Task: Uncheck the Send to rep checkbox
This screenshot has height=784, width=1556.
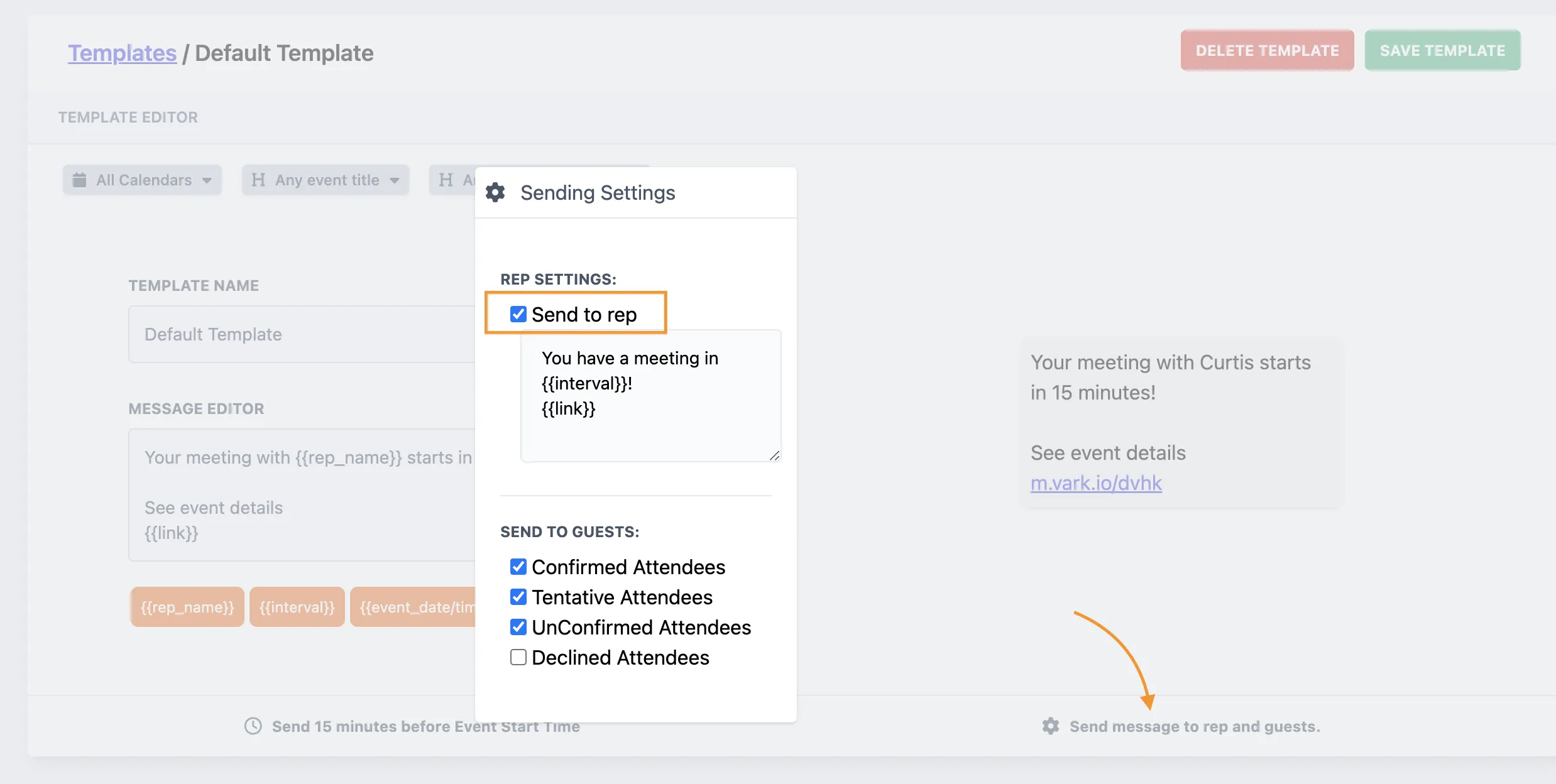Action: [518, 314]
